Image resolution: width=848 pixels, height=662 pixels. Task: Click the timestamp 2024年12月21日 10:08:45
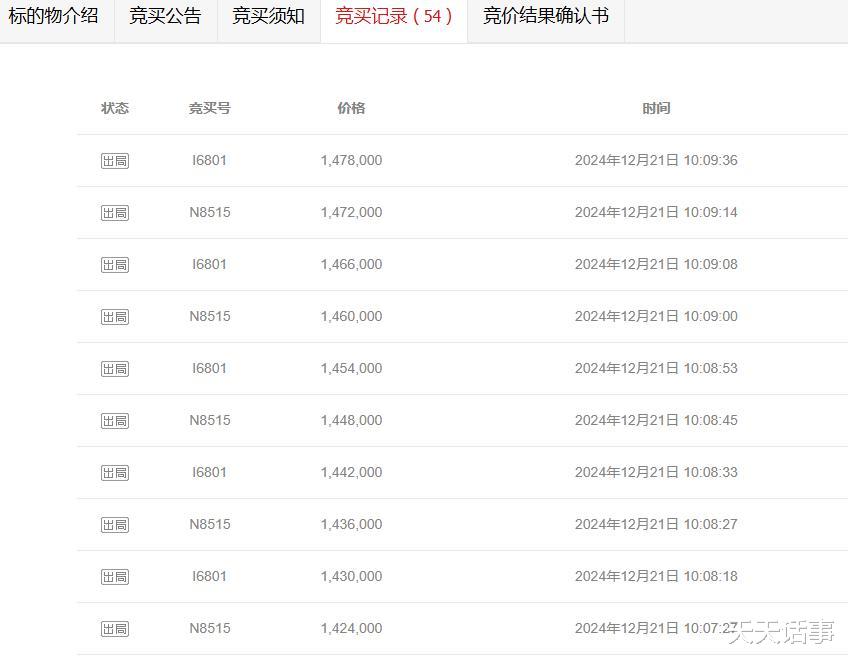656,420
